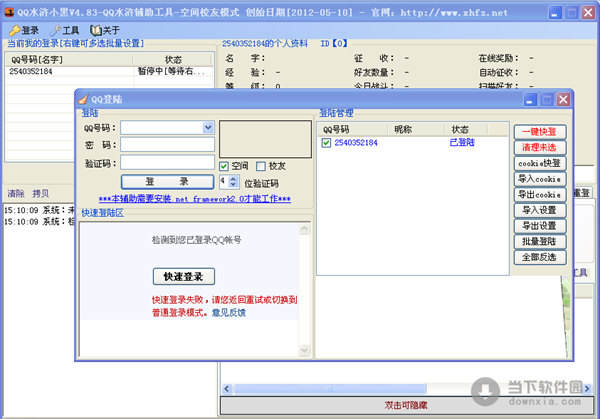
Task: Click the 拷贝 log link
Action: (x=41, y=194)
